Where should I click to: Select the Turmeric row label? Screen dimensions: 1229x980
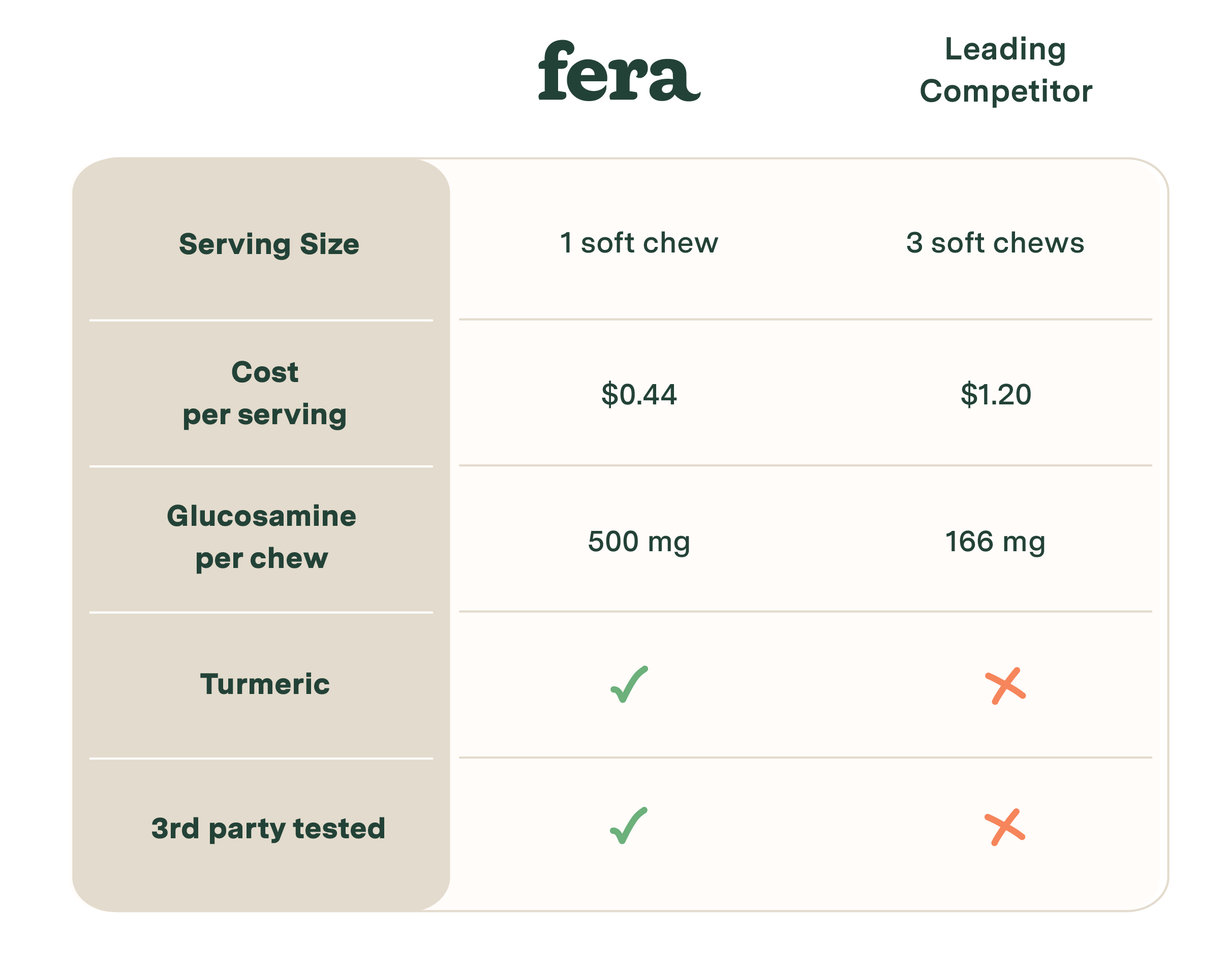(x=264, y=684)
